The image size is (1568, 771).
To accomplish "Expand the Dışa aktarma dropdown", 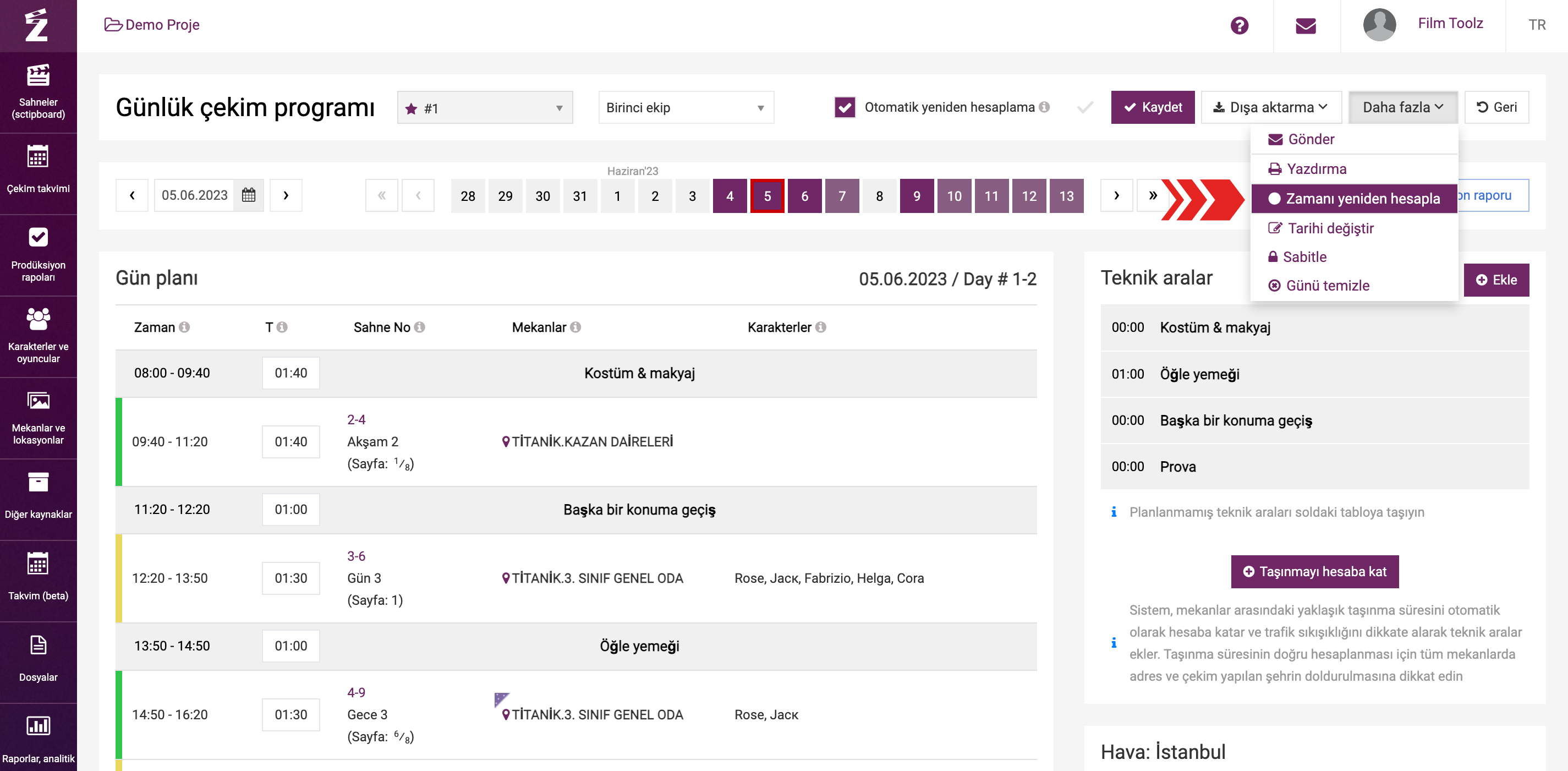I will click(x=1270, y=107).
